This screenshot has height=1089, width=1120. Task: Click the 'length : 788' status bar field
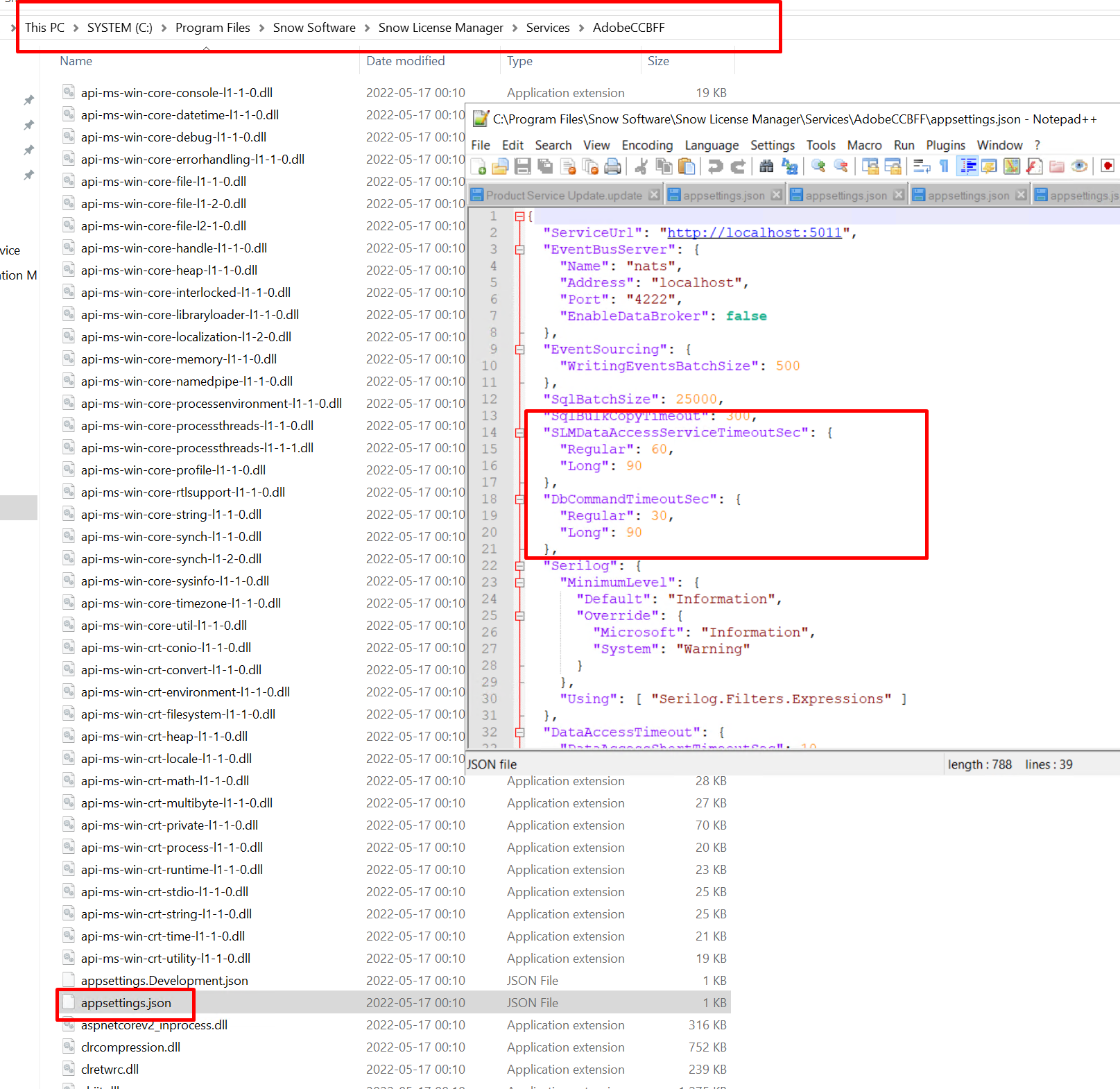tap(980, 764)
